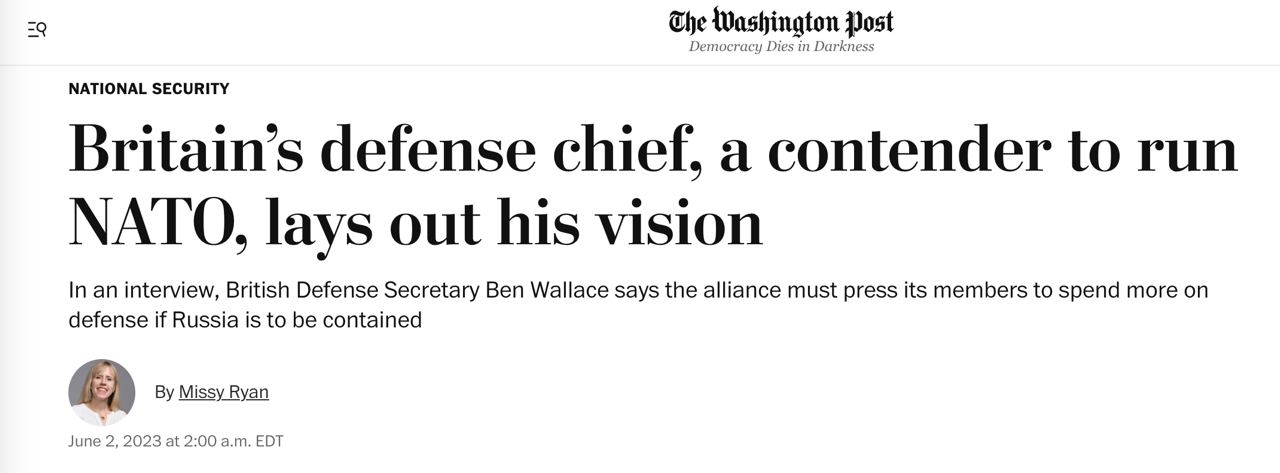The height and width of the screenshot is (473, 1280).
Task: Click the June 2, 2023 publication date
Action: pyautogui.click(x=108, y=441)
